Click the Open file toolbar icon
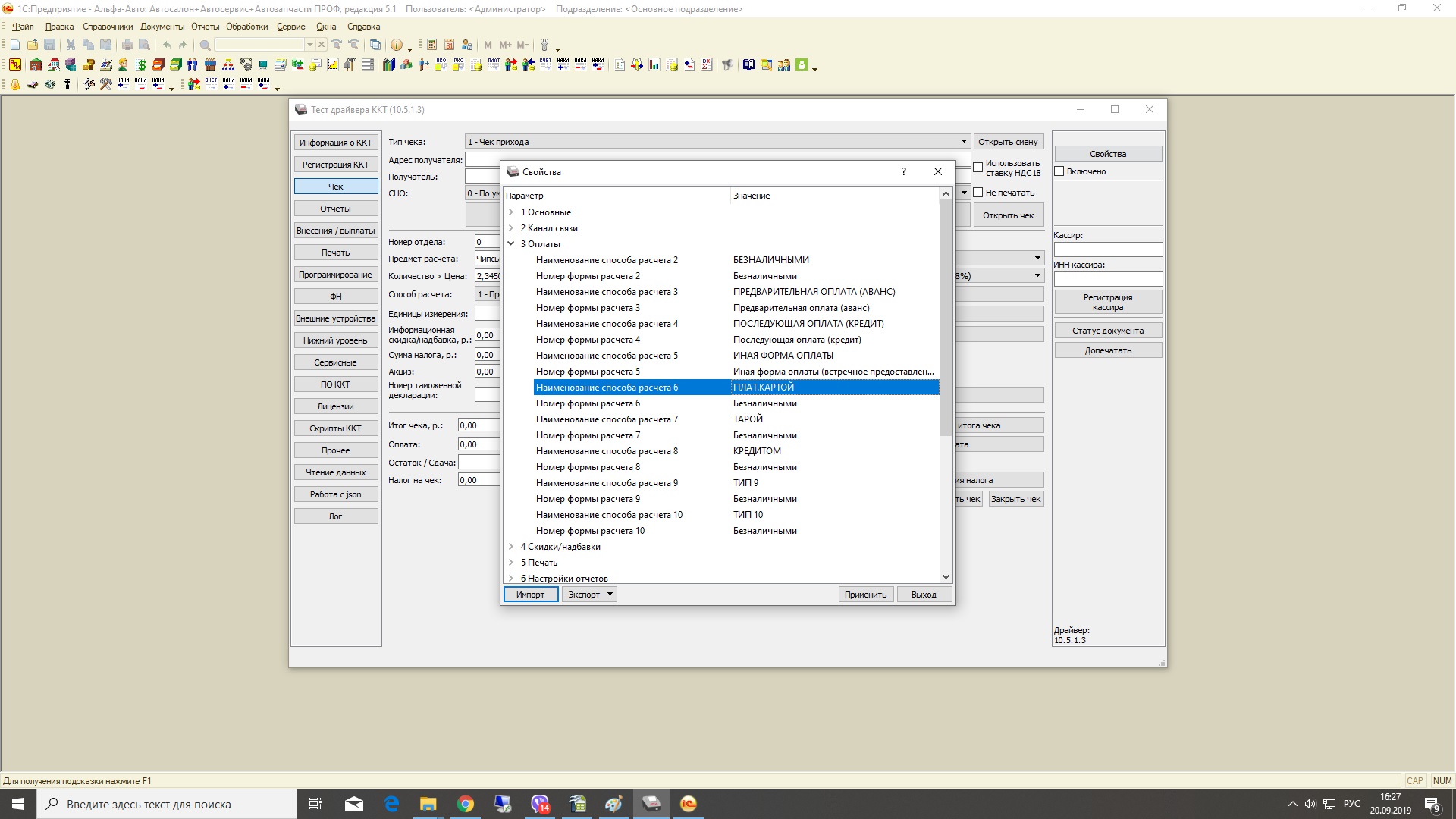 click(x=33, y=45)
